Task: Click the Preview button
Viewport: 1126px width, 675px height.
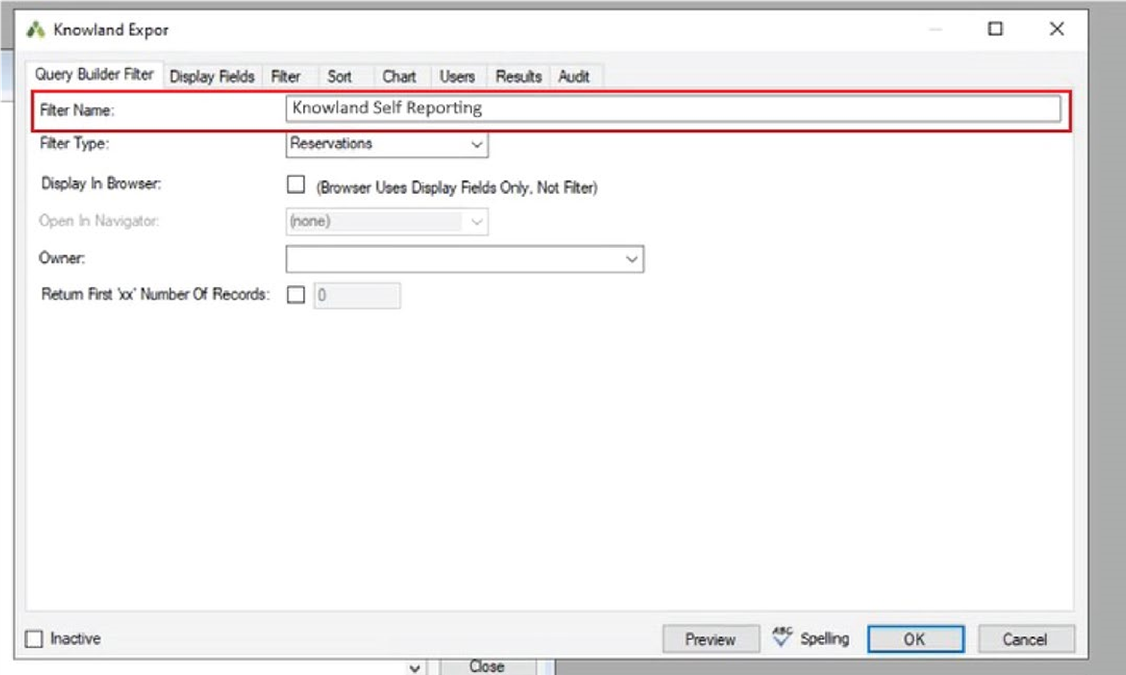Action: 710,639
